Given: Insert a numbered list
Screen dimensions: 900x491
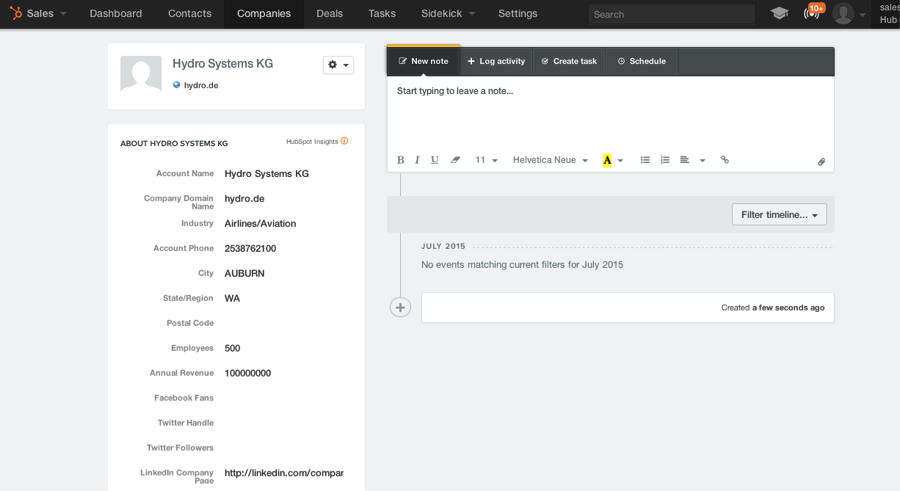Looking at the screenshot, I should pos(665,160).
